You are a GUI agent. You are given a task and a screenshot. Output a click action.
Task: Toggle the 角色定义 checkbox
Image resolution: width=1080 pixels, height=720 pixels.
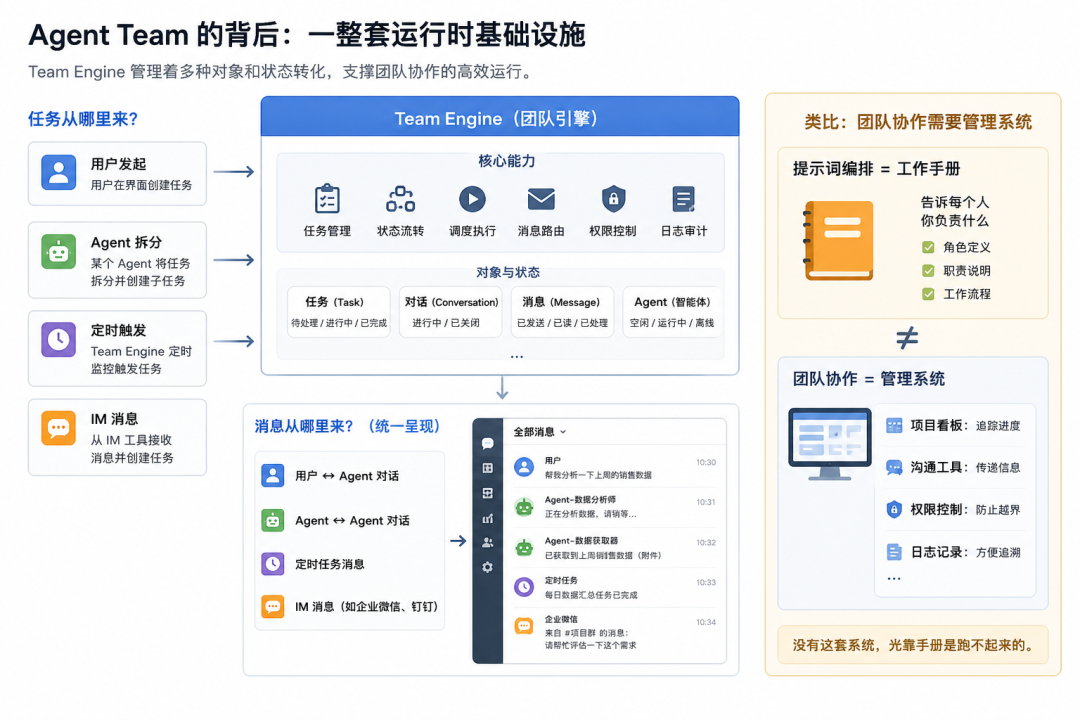(x=928, y=247)
